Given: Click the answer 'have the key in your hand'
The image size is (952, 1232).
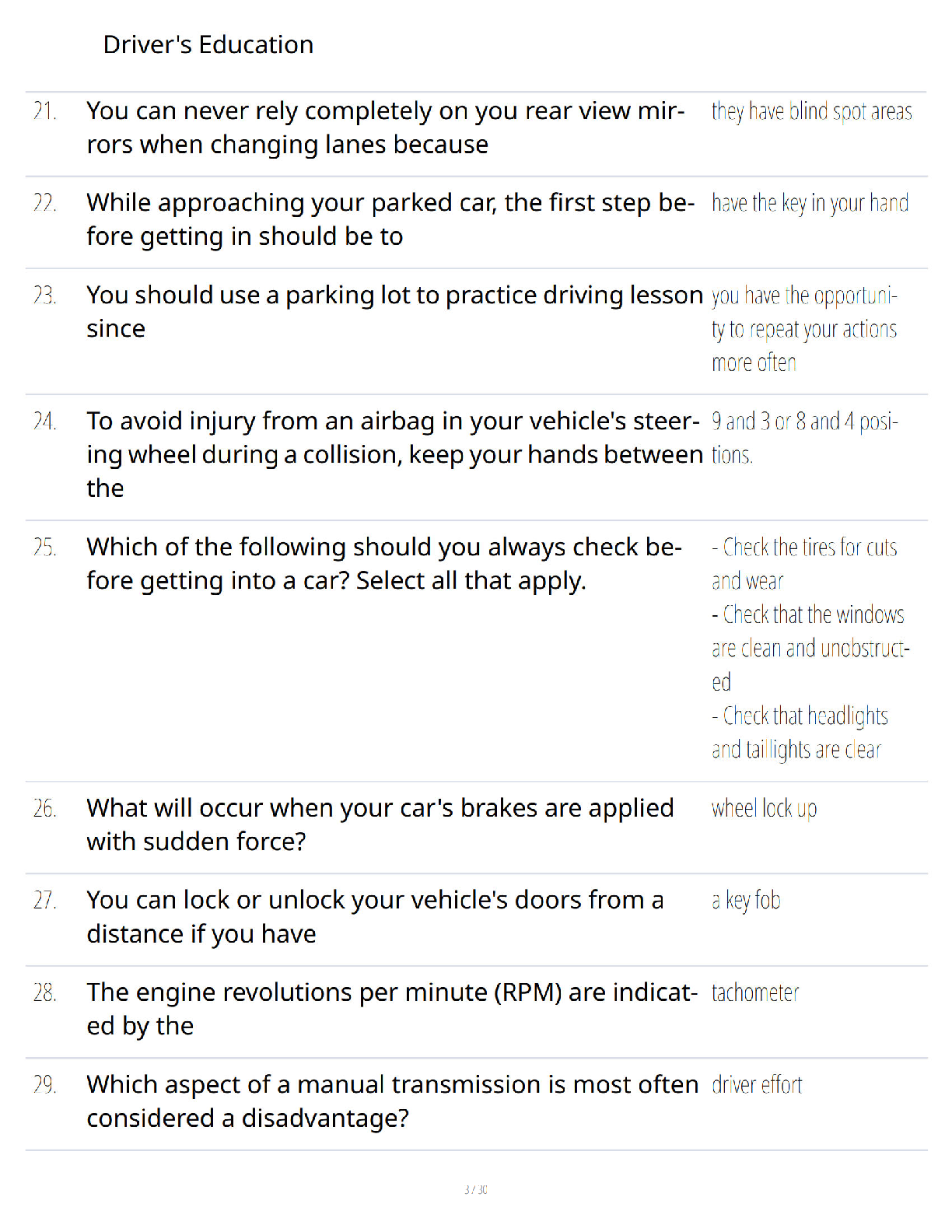Looking at the screenshot, I should tap(810, 204).
